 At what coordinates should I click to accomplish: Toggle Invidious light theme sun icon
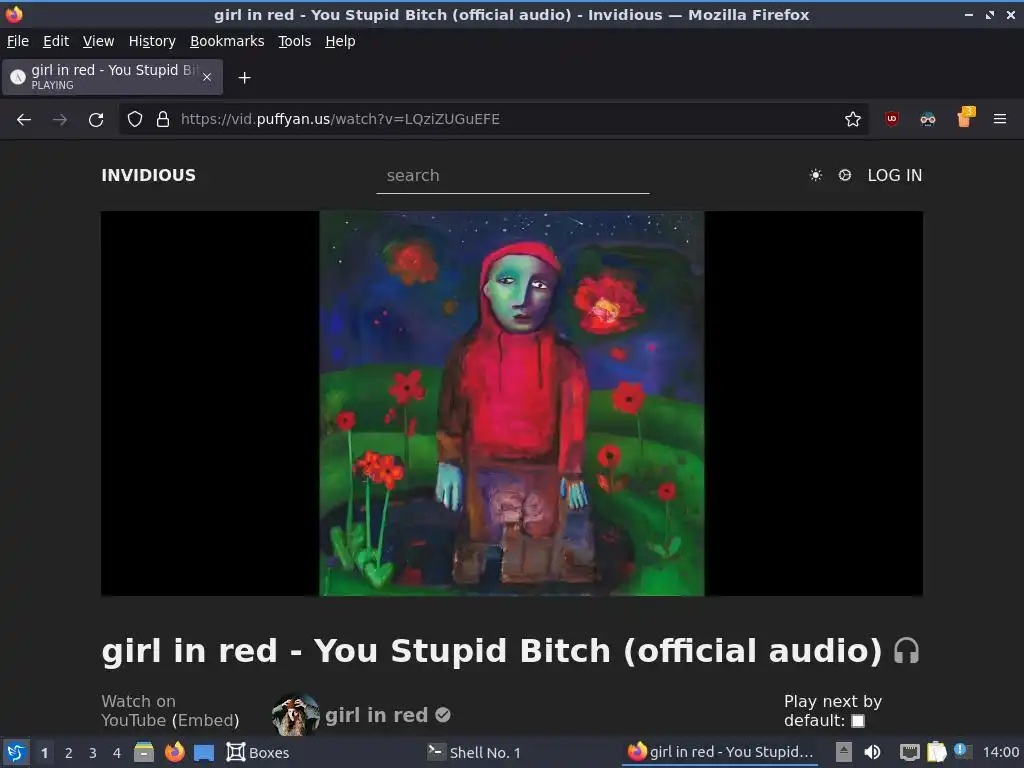[x=816, y=175]
